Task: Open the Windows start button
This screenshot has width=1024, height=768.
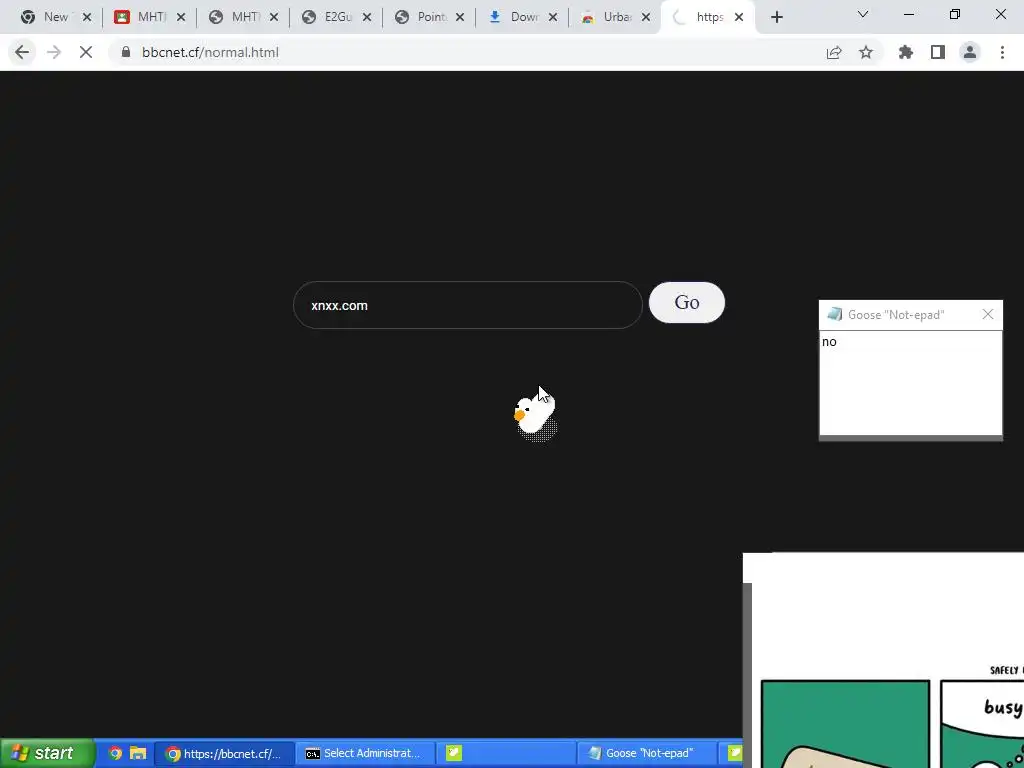Action: tap(46, 753)
